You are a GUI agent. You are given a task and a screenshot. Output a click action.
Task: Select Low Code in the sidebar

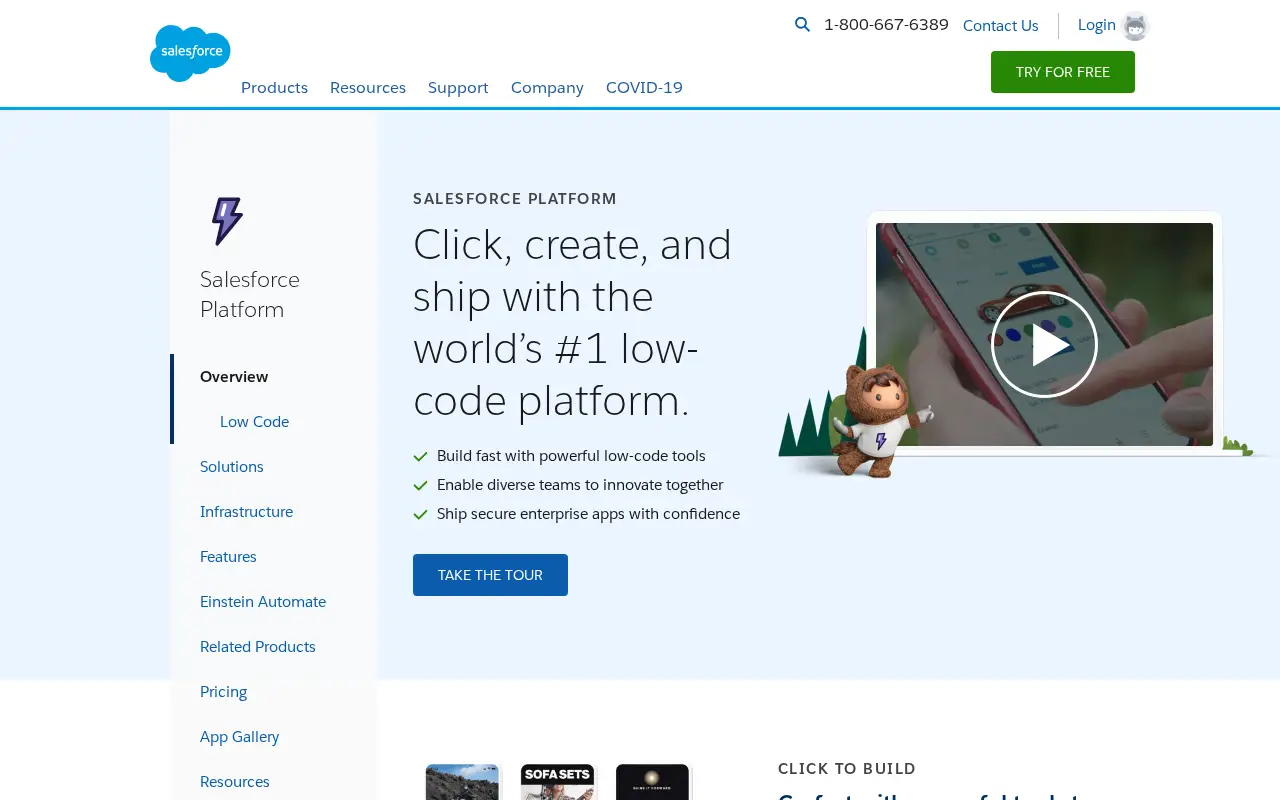tap(254, 422)
